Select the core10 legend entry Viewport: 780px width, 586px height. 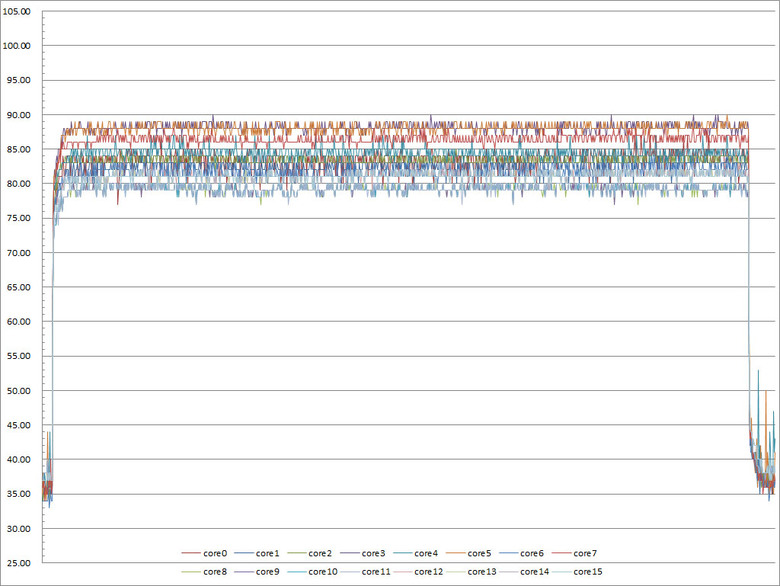(312, 572)
